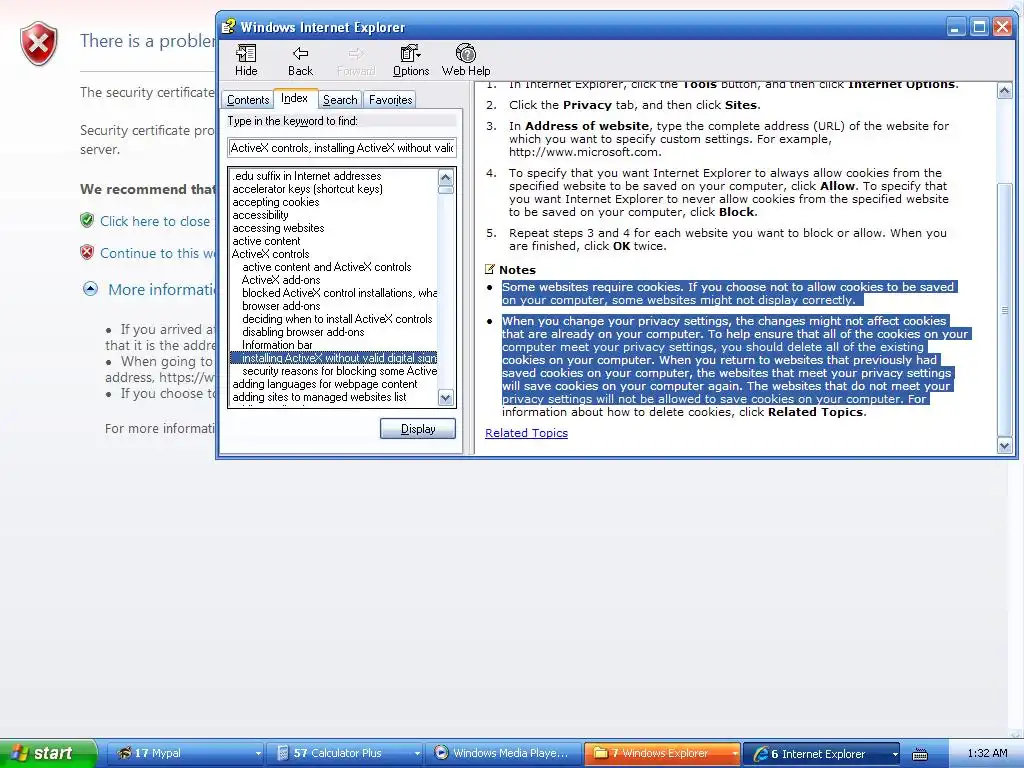The height and width of the screenshot is (768, 1024).
Task: Click the keyboard icon in system tray
Action: coord(920,754)
